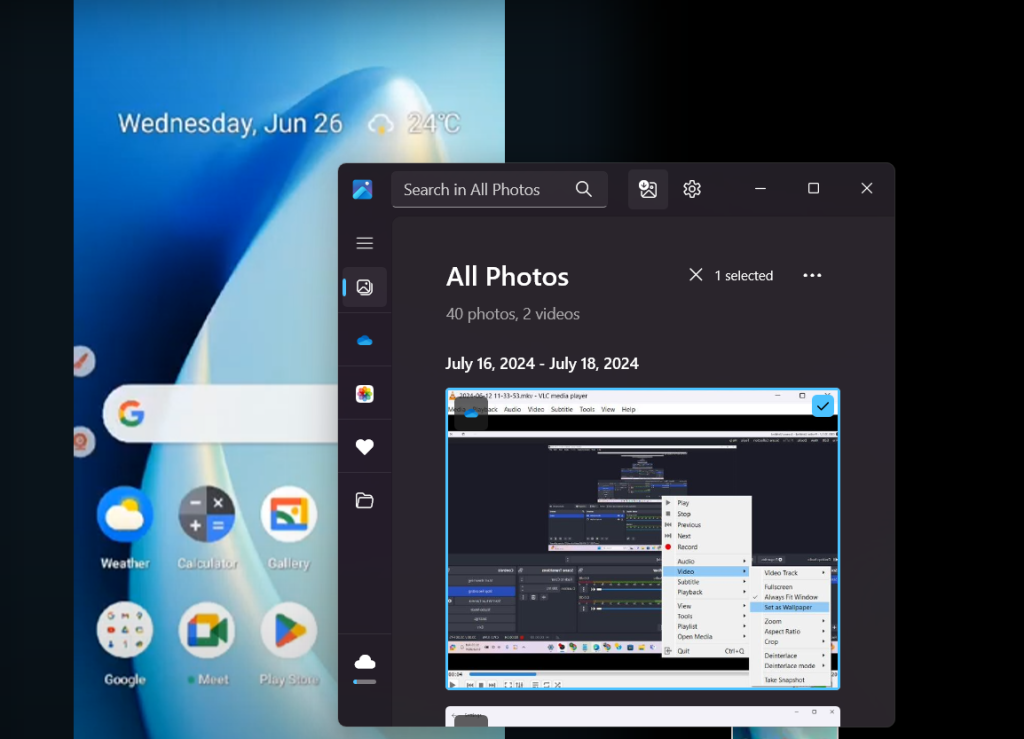Tap the 'Wednesday, Jun 26' date widget
This screenshot has width=1024, height=739.
[x=230, y=124]
